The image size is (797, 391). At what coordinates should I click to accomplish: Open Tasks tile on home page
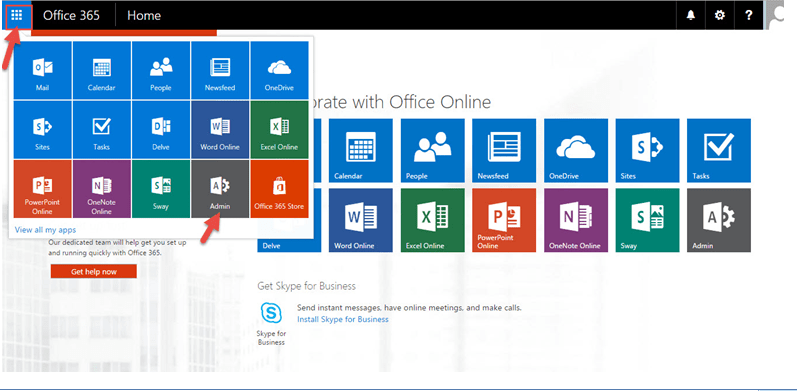(x=719, y=151)
